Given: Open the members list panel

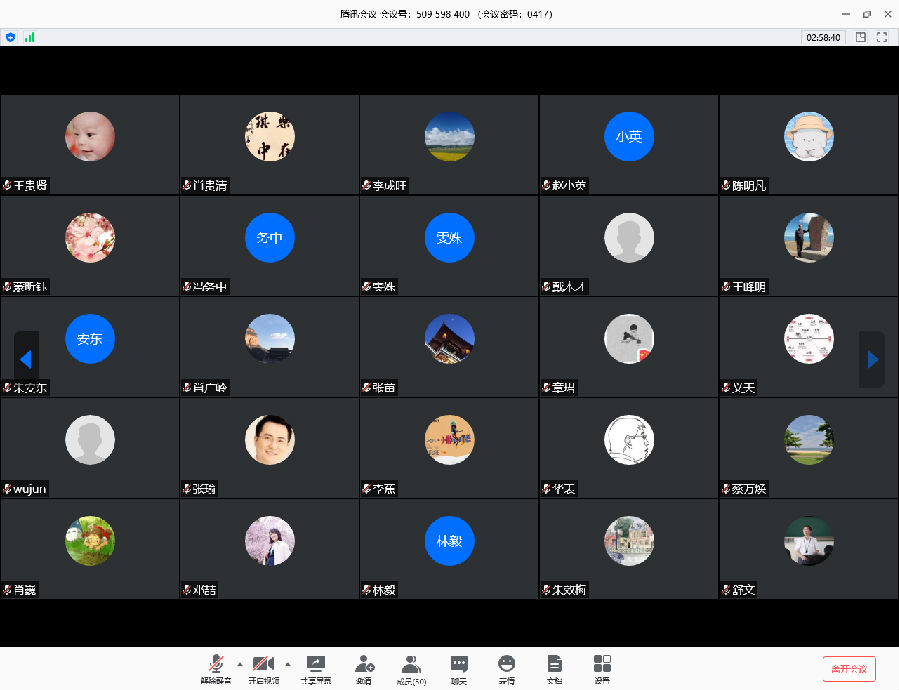Looking at the screenshot, I should point(411,667).
